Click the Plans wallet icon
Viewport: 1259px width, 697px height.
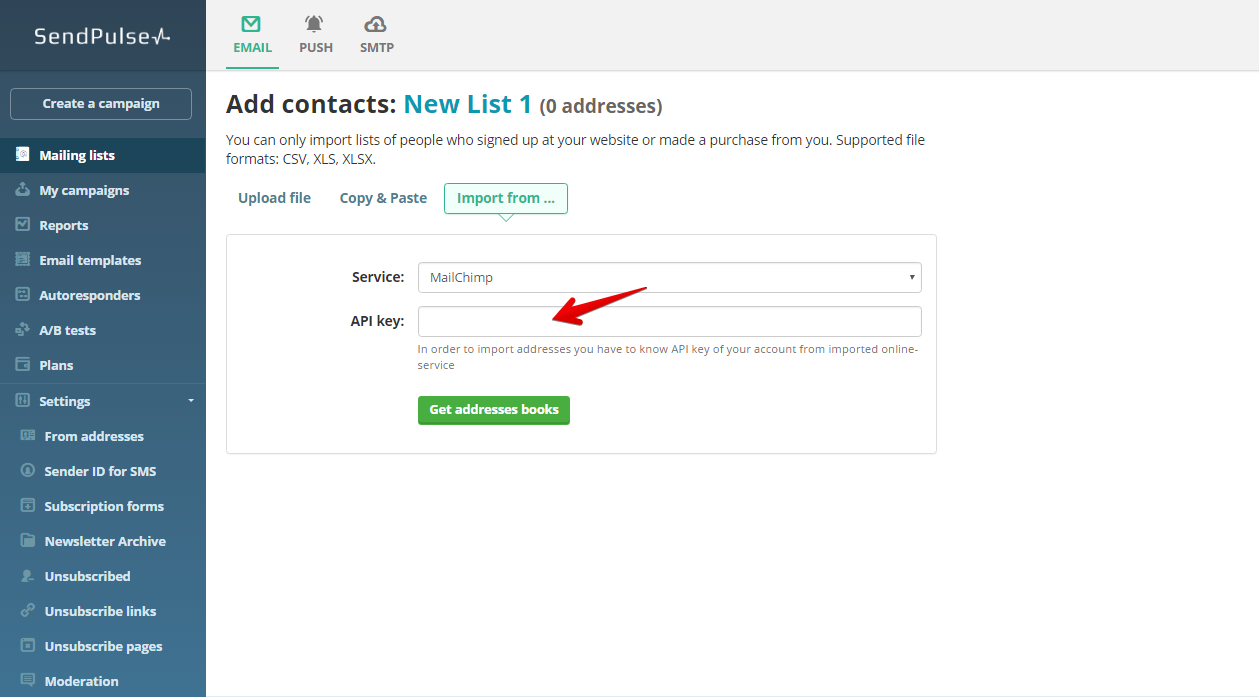click(22, 365)
